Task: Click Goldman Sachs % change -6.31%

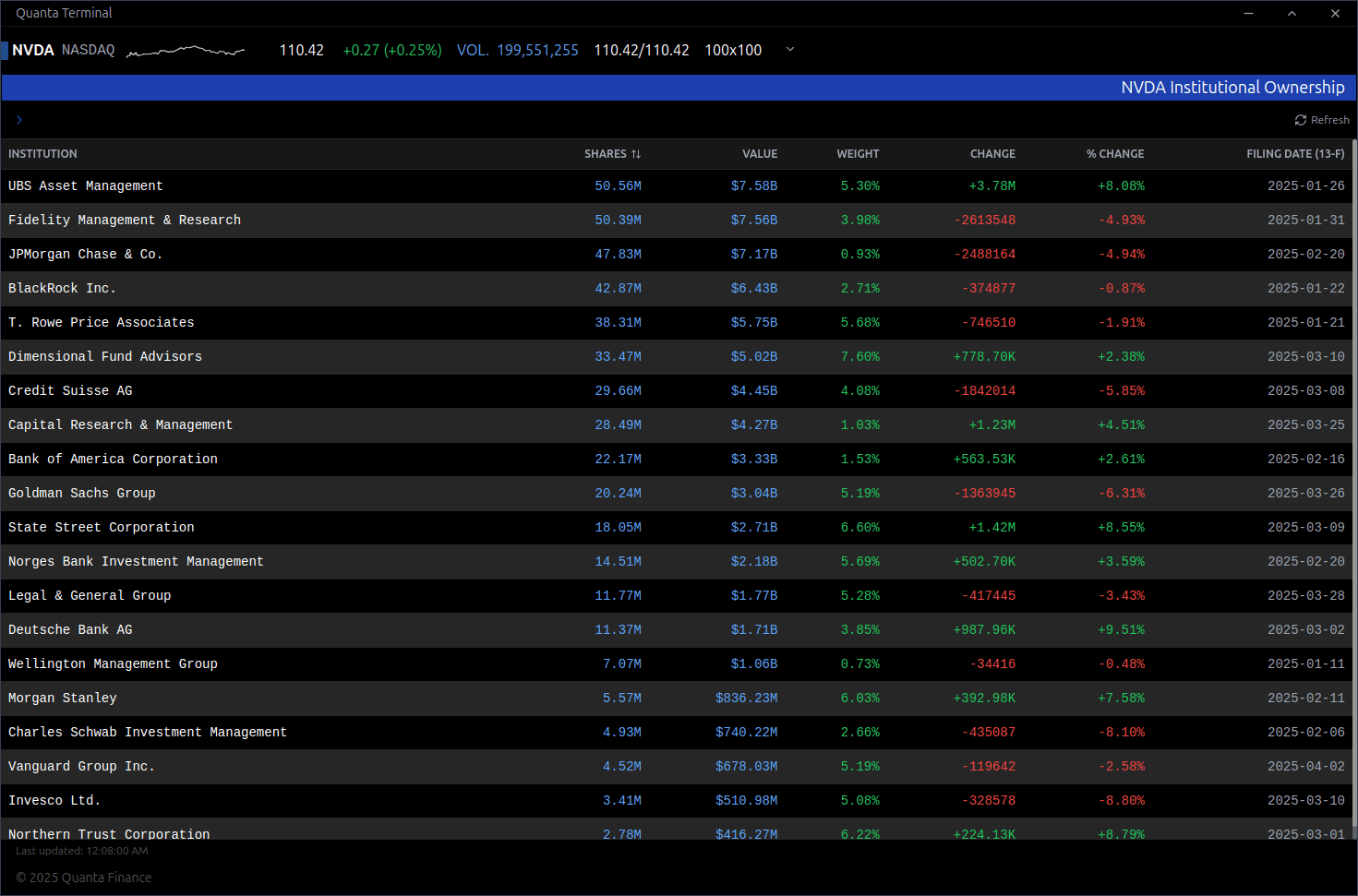Action: 1122,494
